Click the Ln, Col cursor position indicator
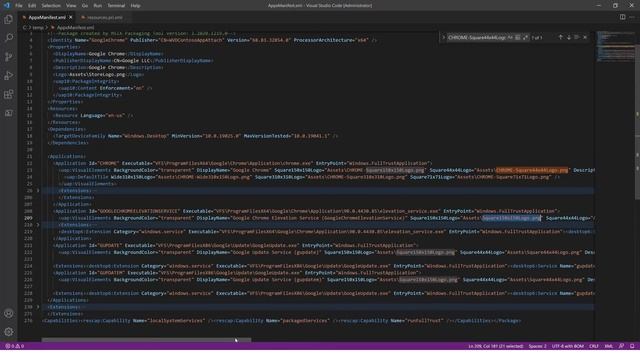 (x=495, y=346)
